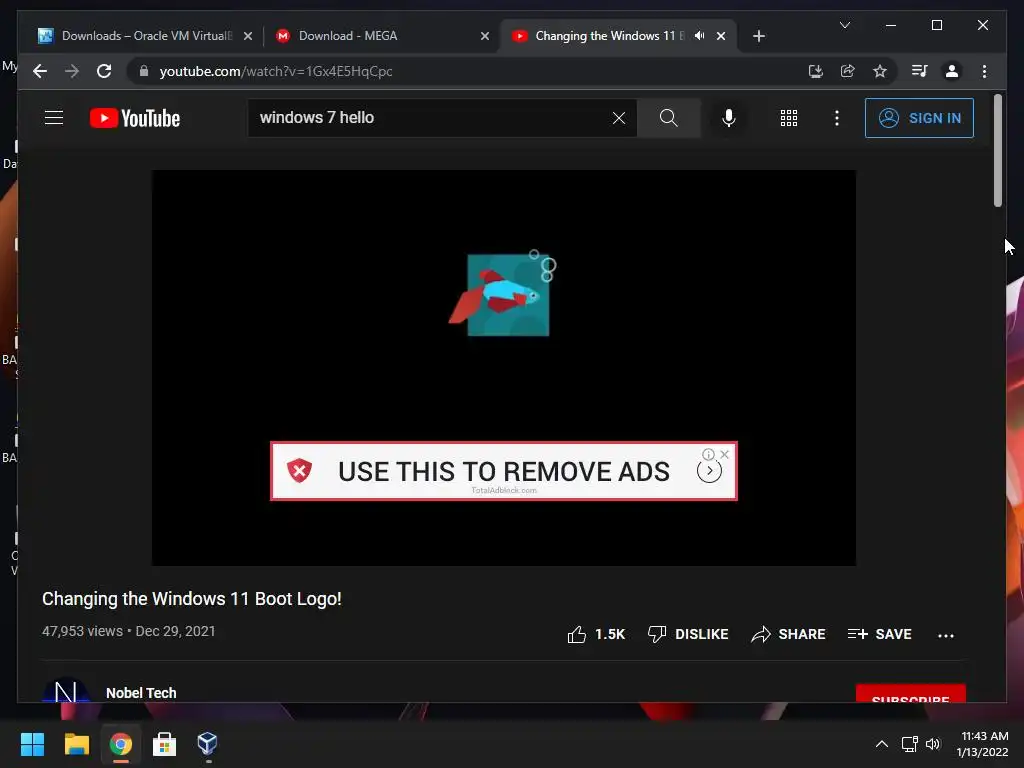The width and height of the screenshot is (1024, 768).
Task: Open more actions ellipsis below the video
Action: [946, 635]
